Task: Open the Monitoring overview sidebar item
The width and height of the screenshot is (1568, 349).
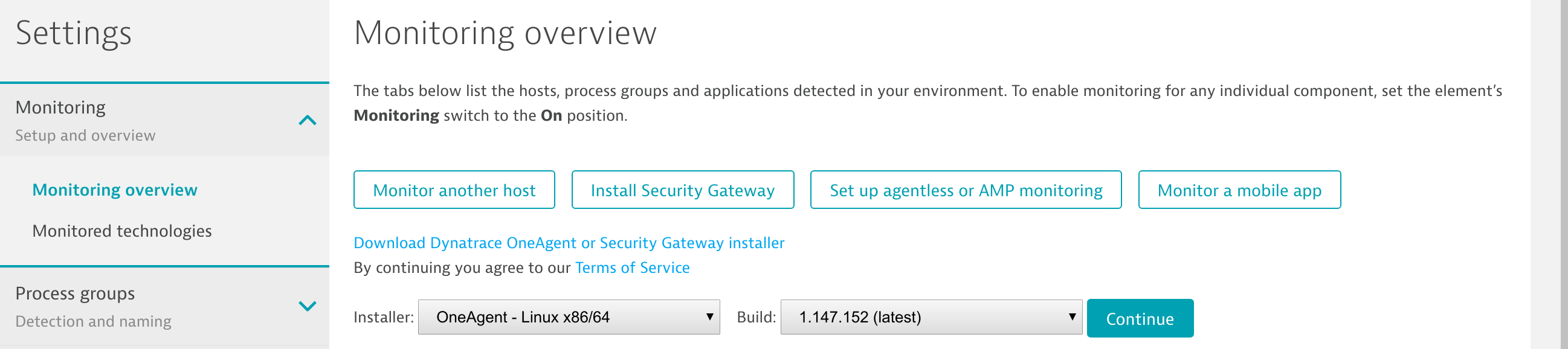Action: 114,190
